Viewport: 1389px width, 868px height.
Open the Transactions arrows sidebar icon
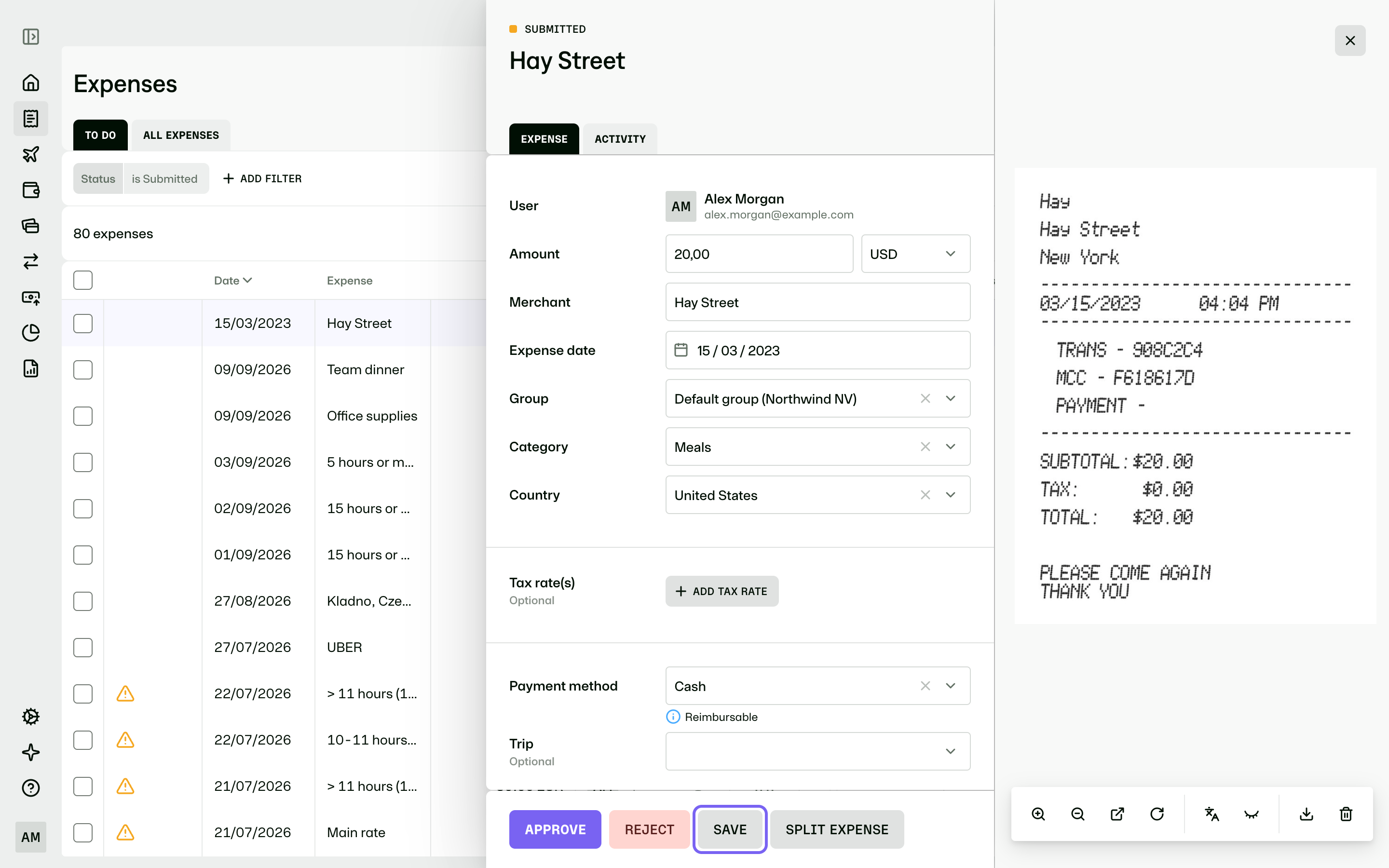click(x=30, y=261)
